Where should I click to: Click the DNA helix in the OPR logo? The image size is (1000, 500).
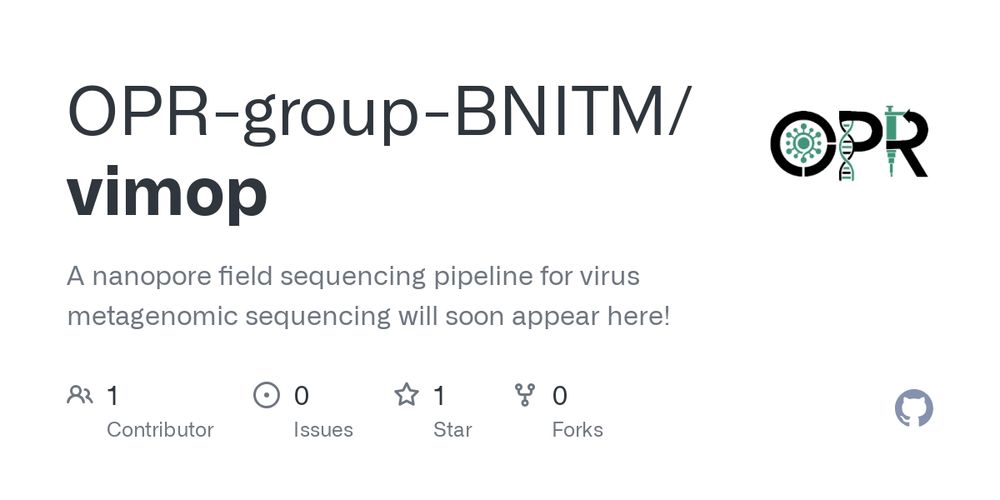(846, 149)
